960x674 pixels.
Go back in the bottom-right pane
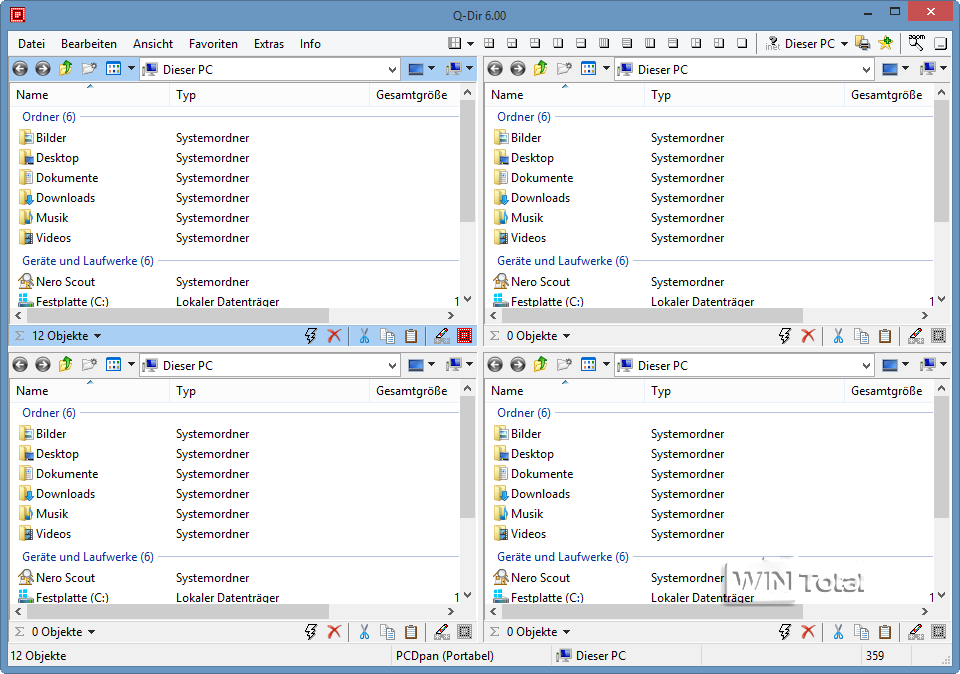(495, 365)
